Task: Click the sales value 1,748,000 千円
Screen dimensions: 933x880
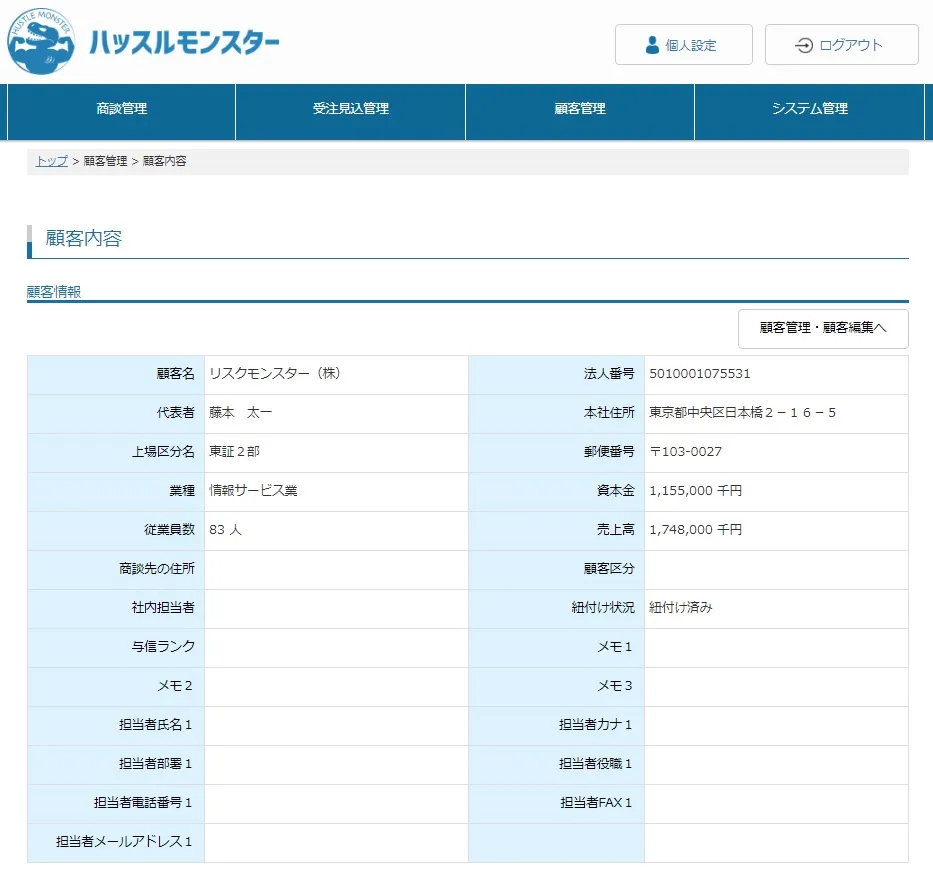Action: coord(696,530)
